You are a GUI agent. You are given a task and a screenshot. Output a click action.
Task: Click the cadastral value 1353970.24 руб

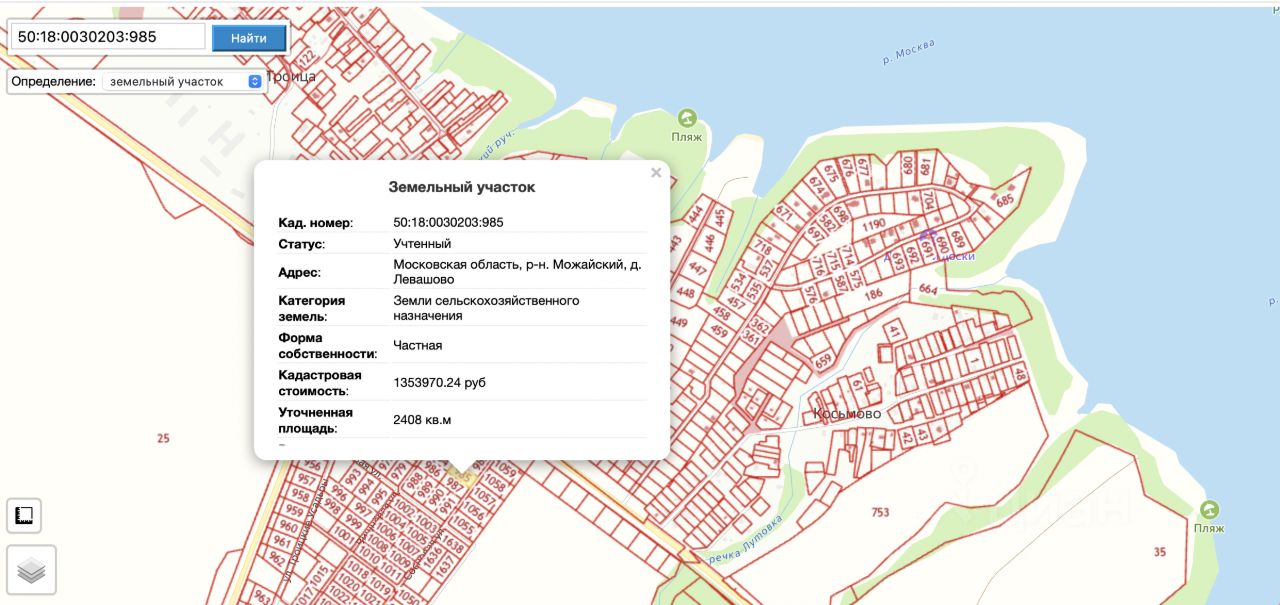(439, 383)
